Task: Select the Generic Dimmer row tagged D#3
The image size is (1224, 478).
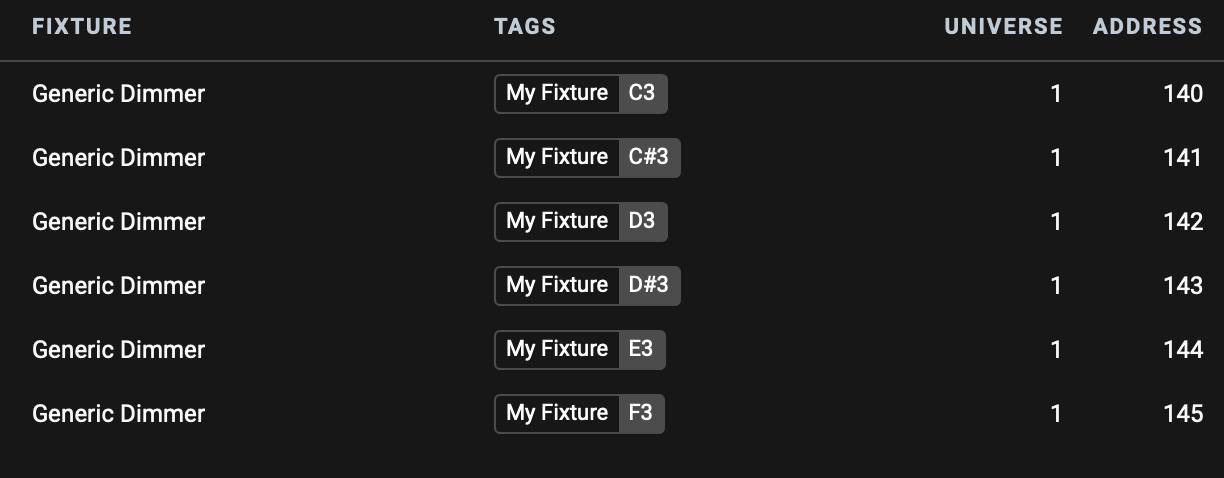Action: (x=118, y=286)
